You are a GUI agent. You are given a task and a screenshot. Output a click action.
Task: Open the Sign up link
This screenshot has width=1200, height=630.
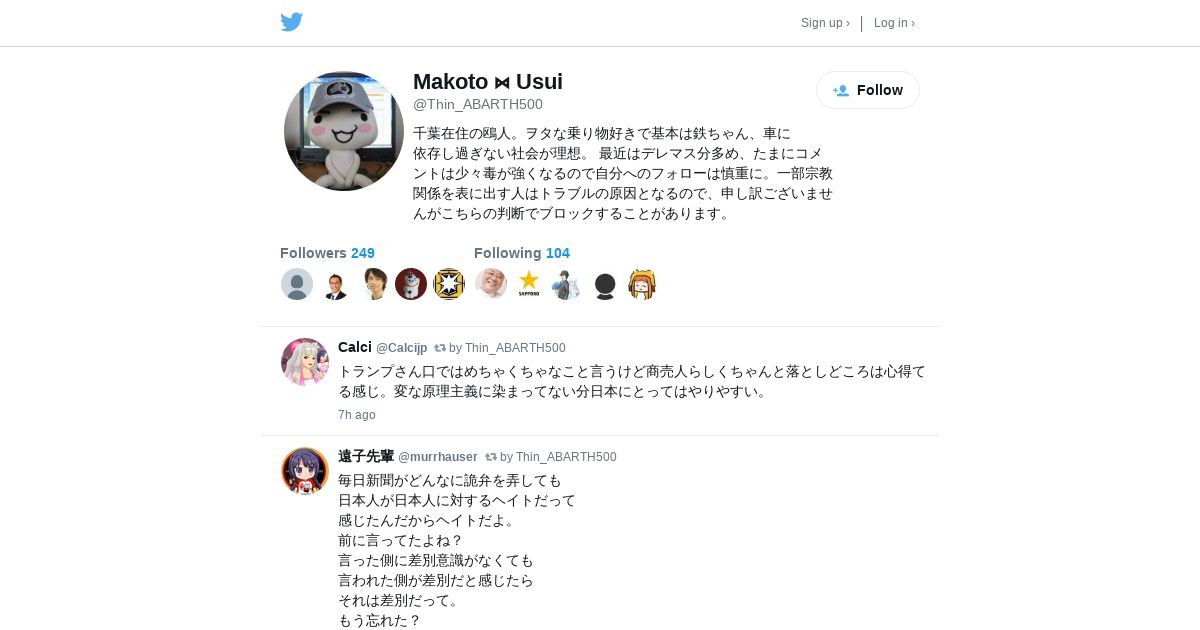click(825, 23)
